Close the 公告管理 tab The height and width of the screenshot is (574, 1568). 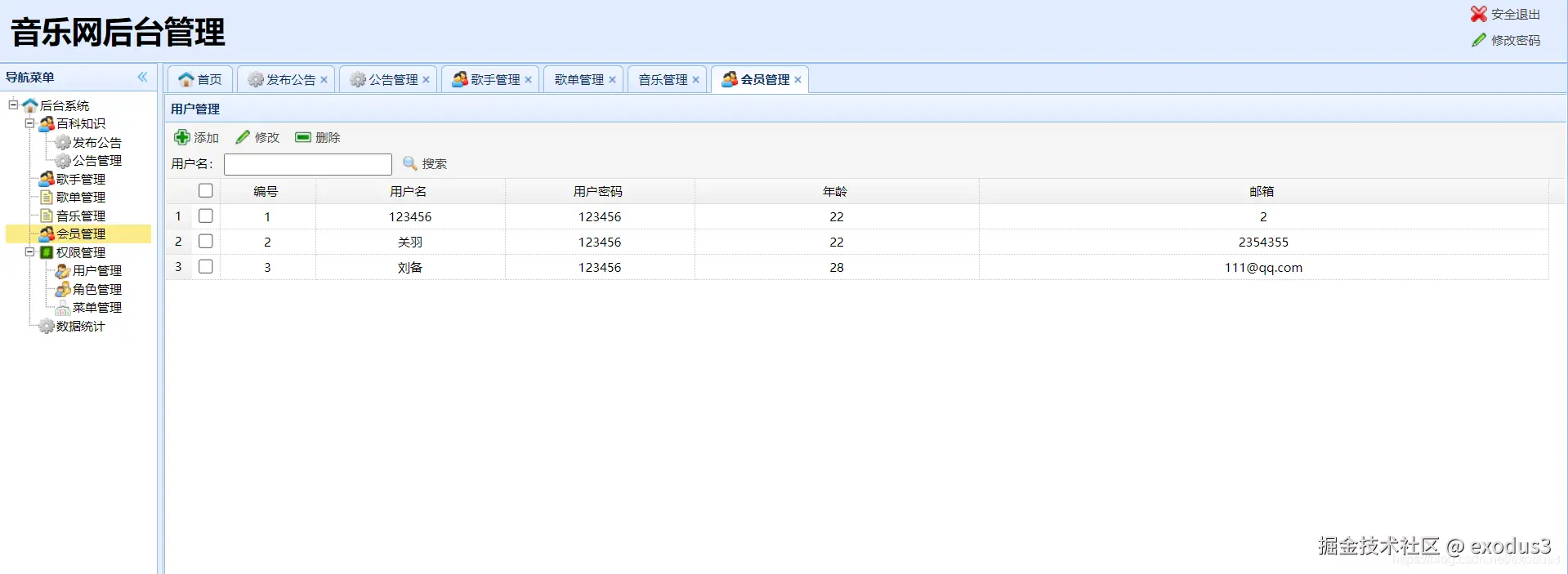(427, 80)
